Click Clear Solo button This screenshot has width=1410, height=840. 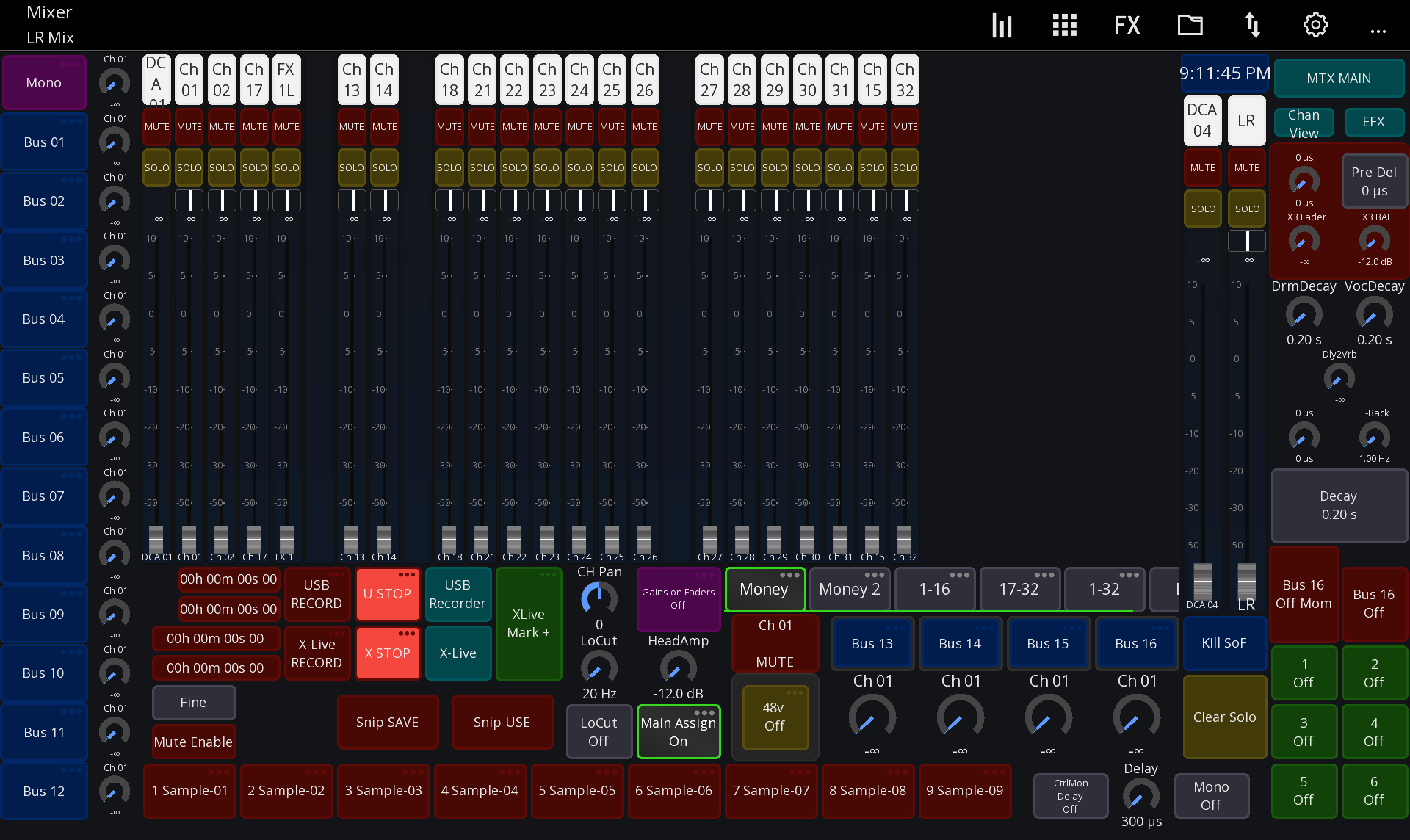tap(1224, 717)
